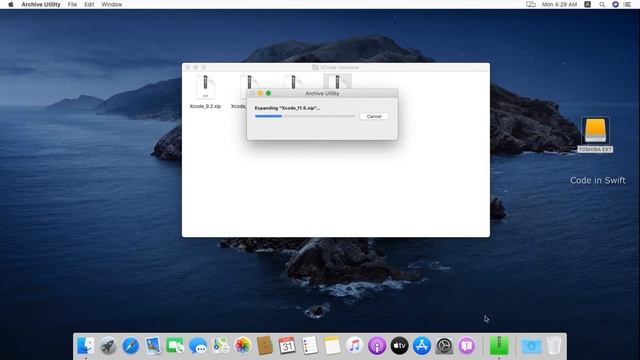The image size is (640, 360).
Task: Select the highlighted xip file in XCode Versions window
Action: 337,81
